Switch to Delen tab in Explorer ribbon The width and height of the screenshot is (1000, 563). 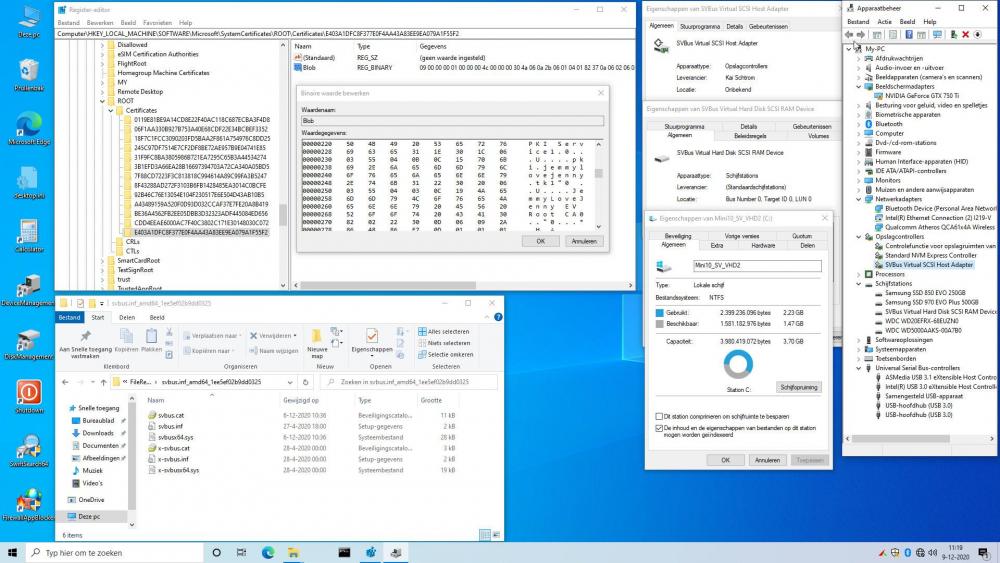click(x=127, y=317)
